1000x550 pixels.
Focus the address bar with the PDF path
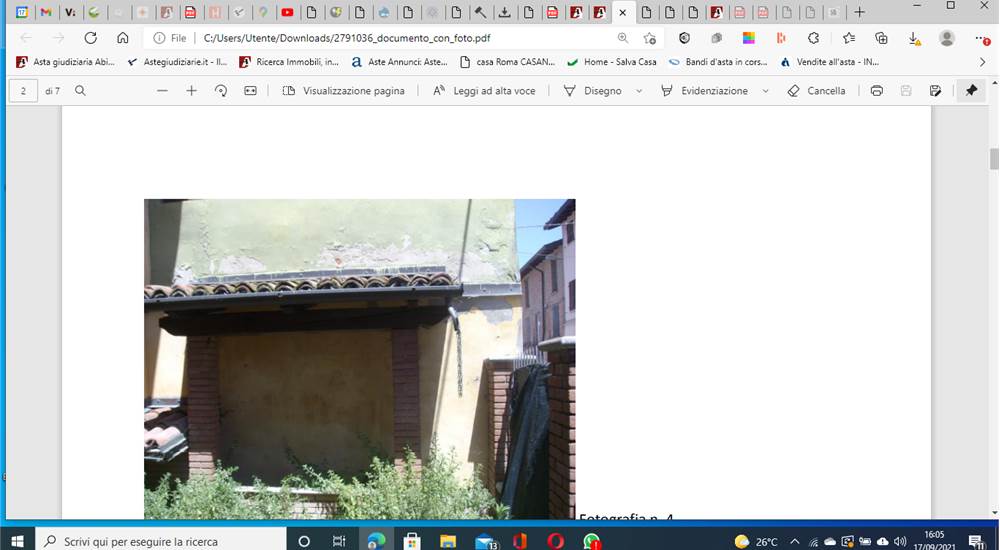tap(347, 38)
